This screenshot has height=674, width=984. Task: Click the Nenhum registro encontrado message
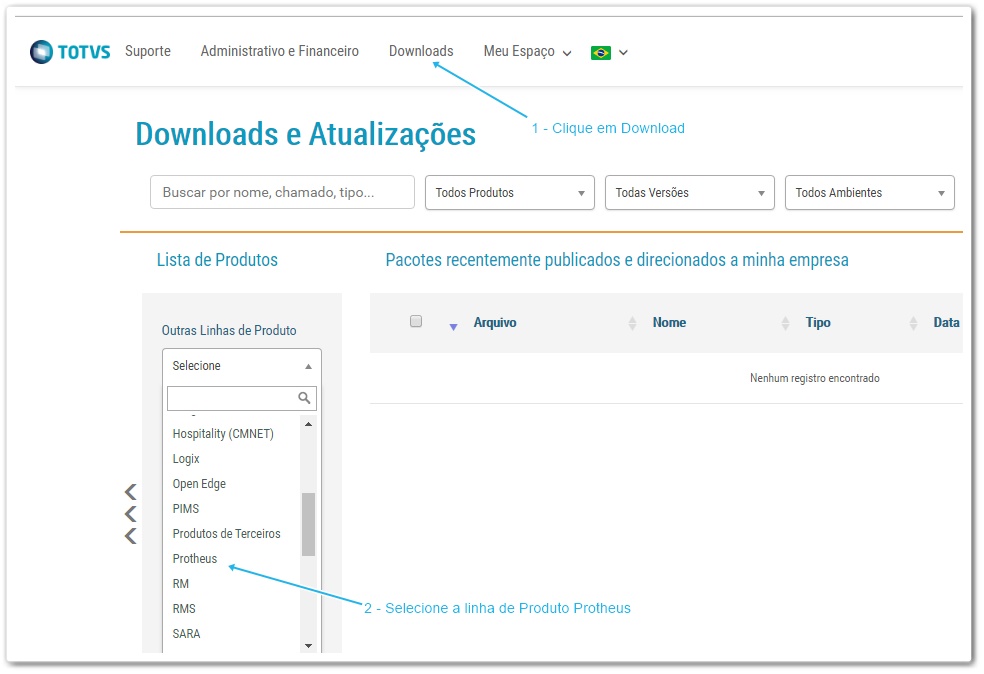pos(815,378)
